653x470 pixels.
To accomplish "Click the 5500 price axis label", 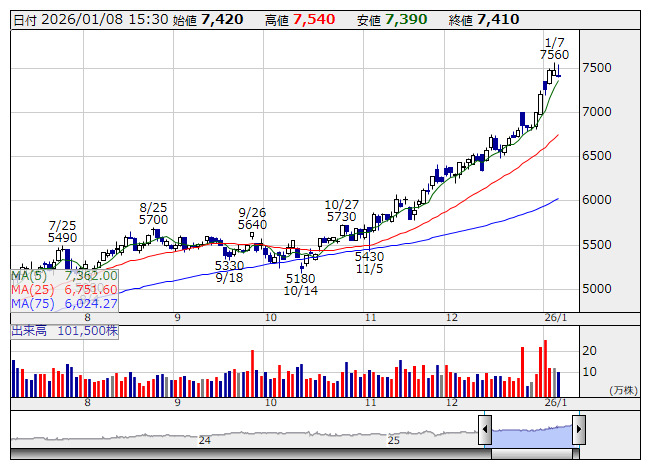I will (597, 245).
